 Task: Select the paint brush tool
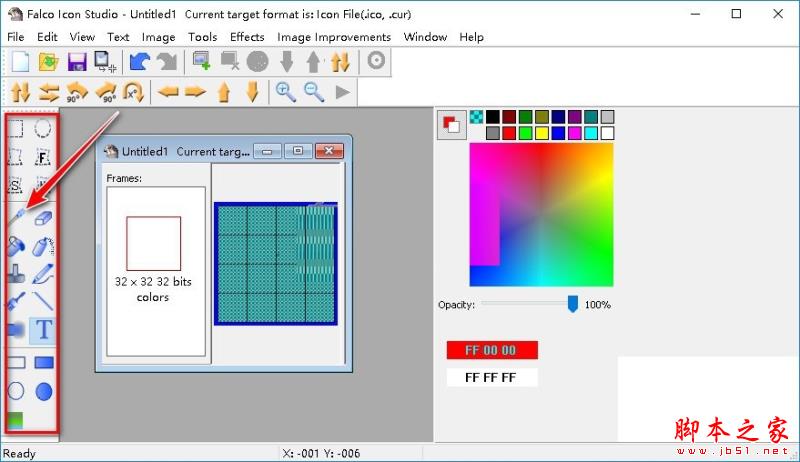click(x=16, y=301)
